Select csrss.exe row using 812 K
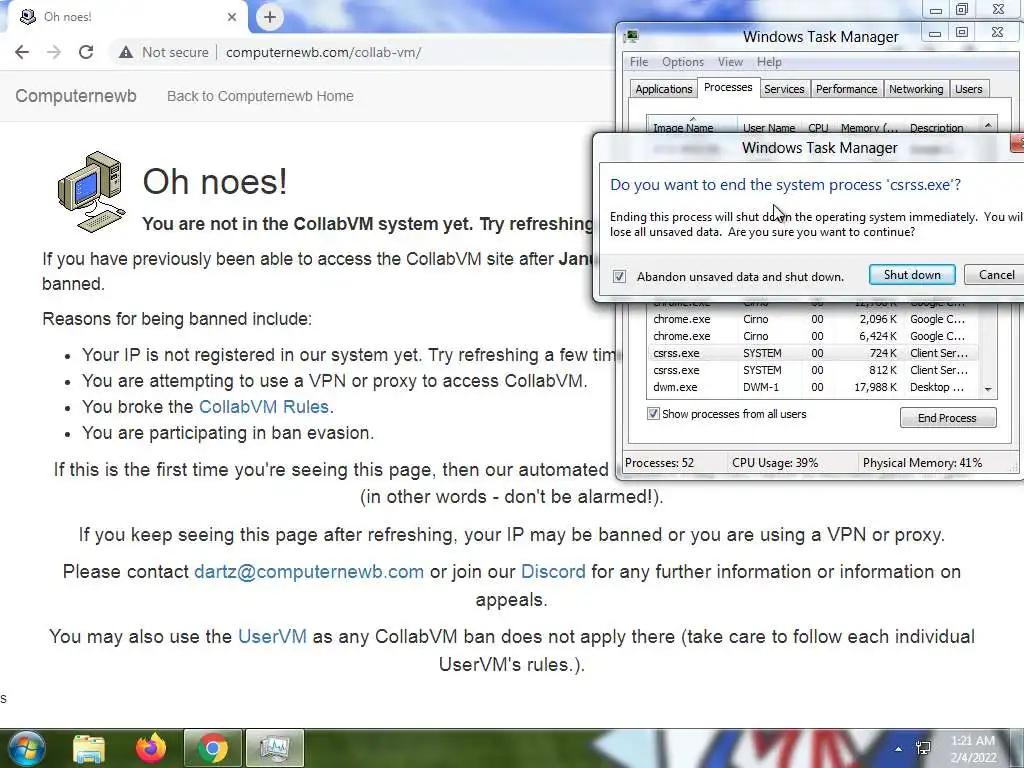The image size is (1024, 768). point(813,370)
